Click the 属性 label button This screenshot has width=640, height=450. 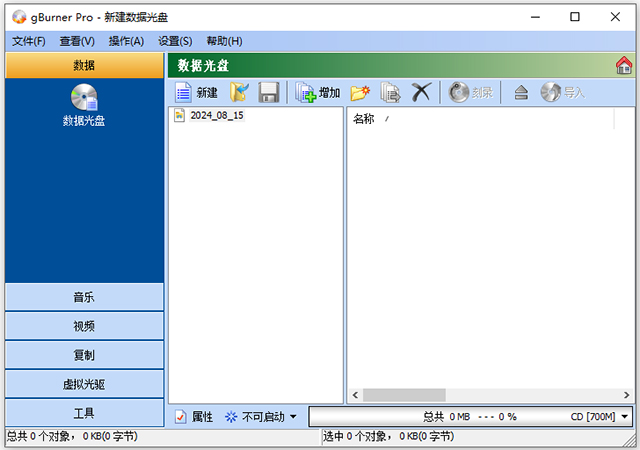point(202,417)
